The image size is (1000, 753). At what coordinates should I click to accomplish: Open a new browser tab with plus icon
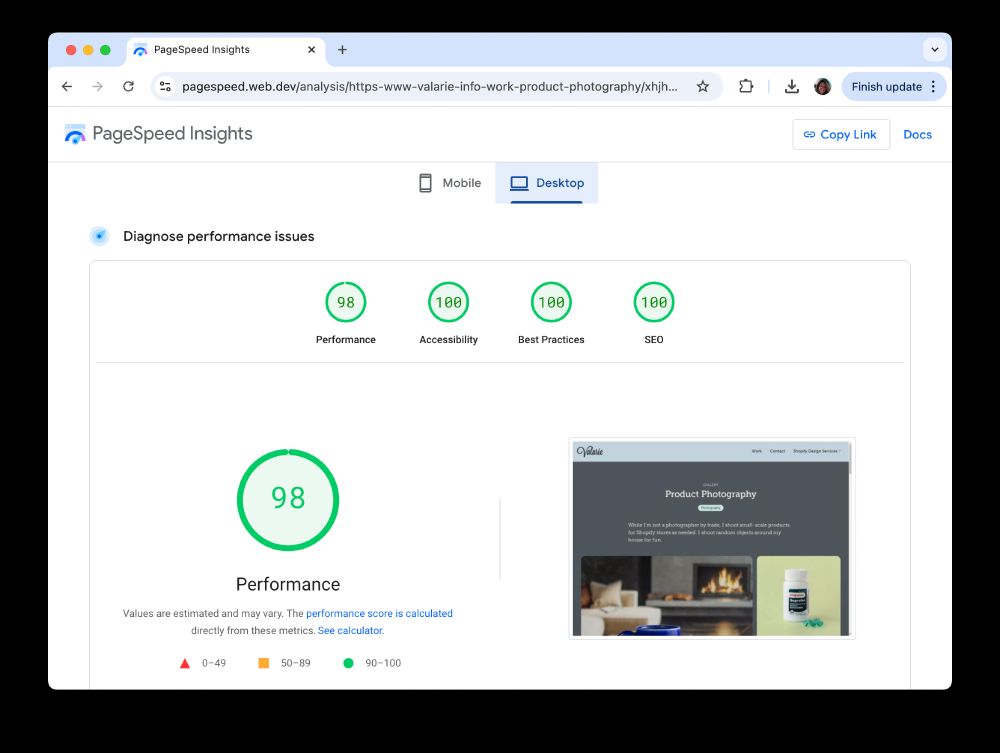tap(343, 49)
